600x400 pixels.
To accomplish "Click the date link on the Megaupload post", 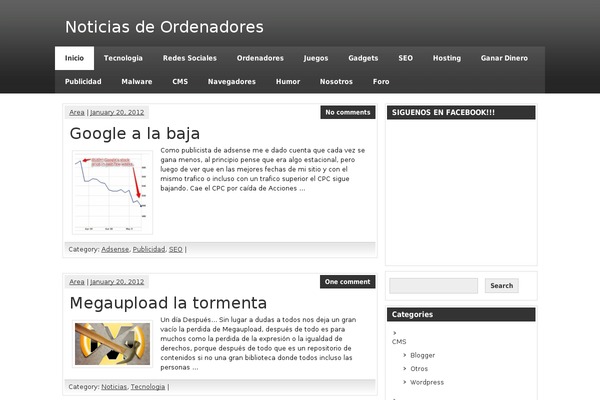I will point(117,282).
